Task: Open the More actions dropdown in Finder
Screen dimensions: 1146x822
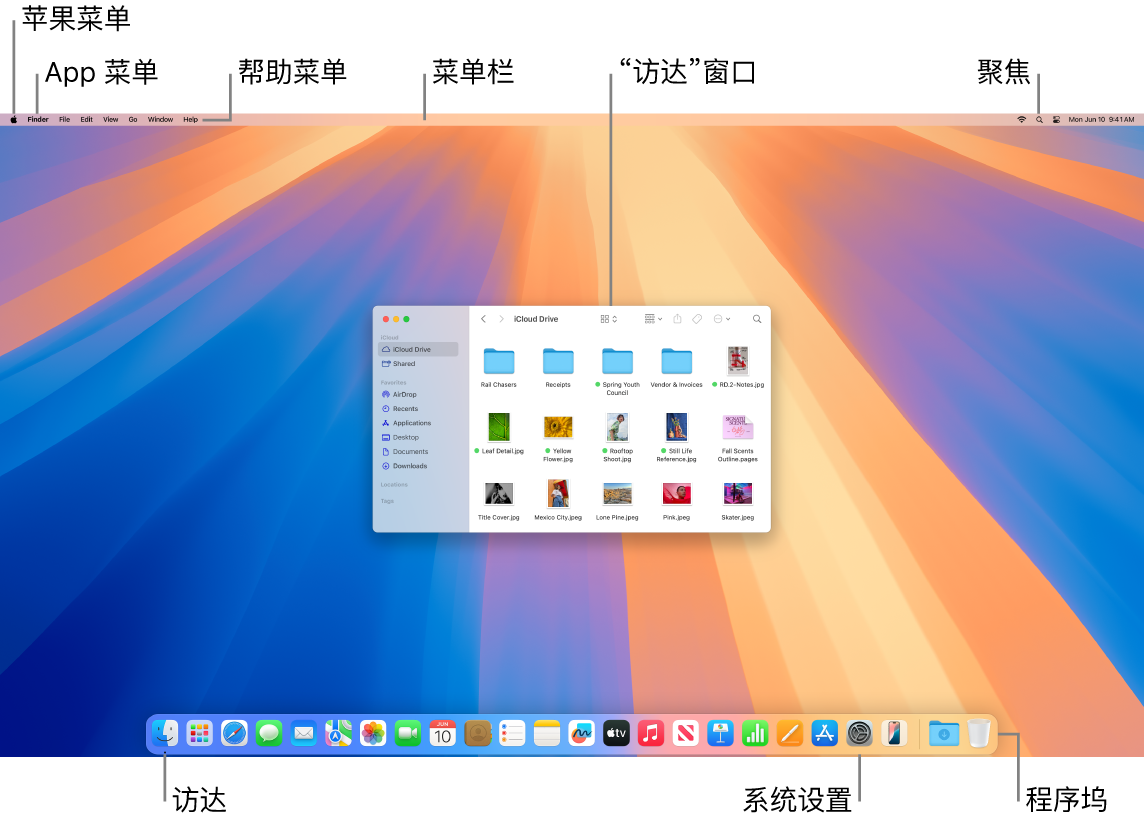Action: pos(721,318)
